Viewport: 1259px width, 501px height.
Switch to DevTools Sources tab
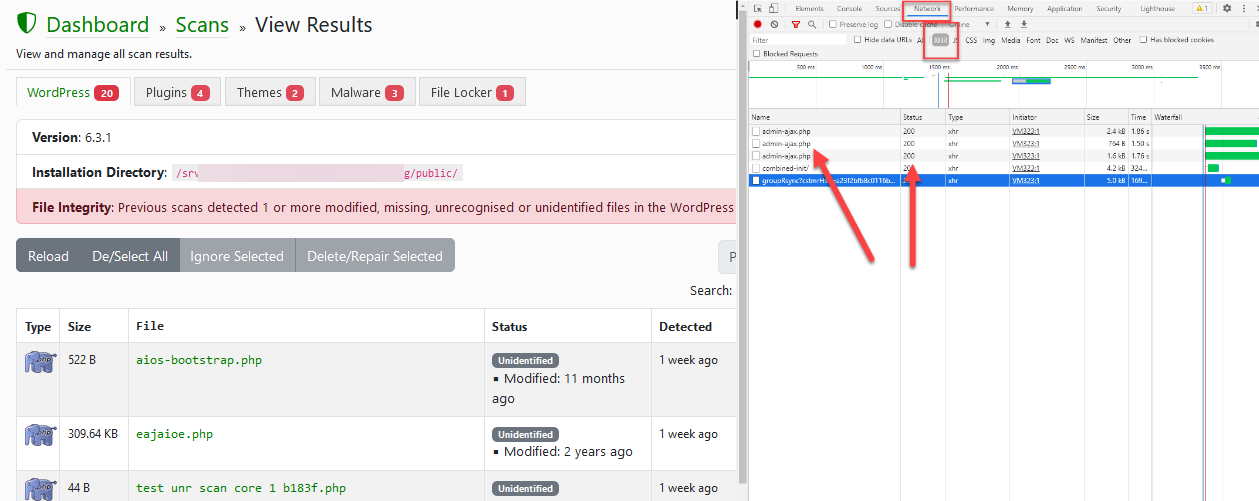888,8
